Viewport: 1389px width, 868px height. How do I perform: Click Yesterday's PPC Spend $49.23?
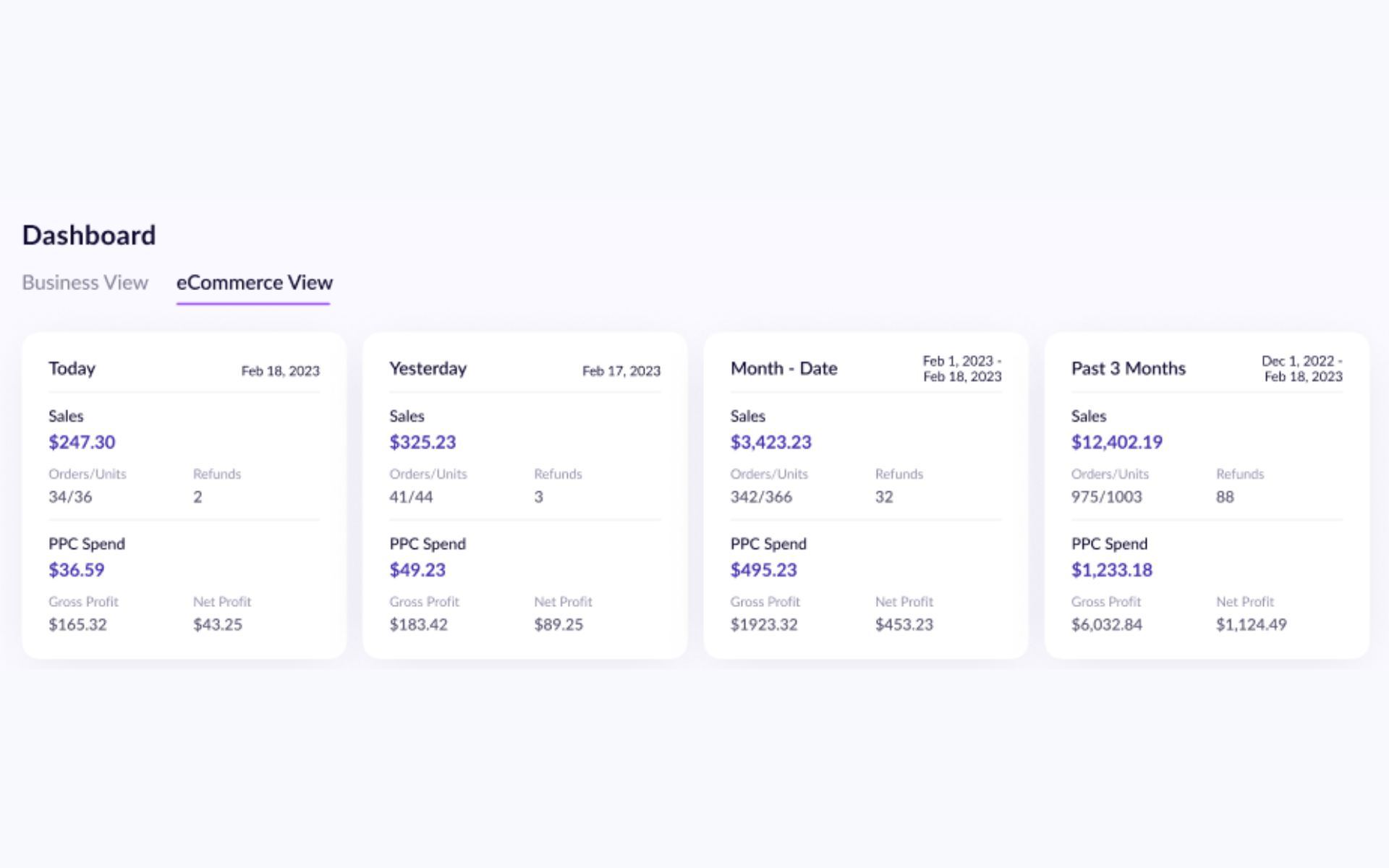pyautogui.click(x=417, y=570)
